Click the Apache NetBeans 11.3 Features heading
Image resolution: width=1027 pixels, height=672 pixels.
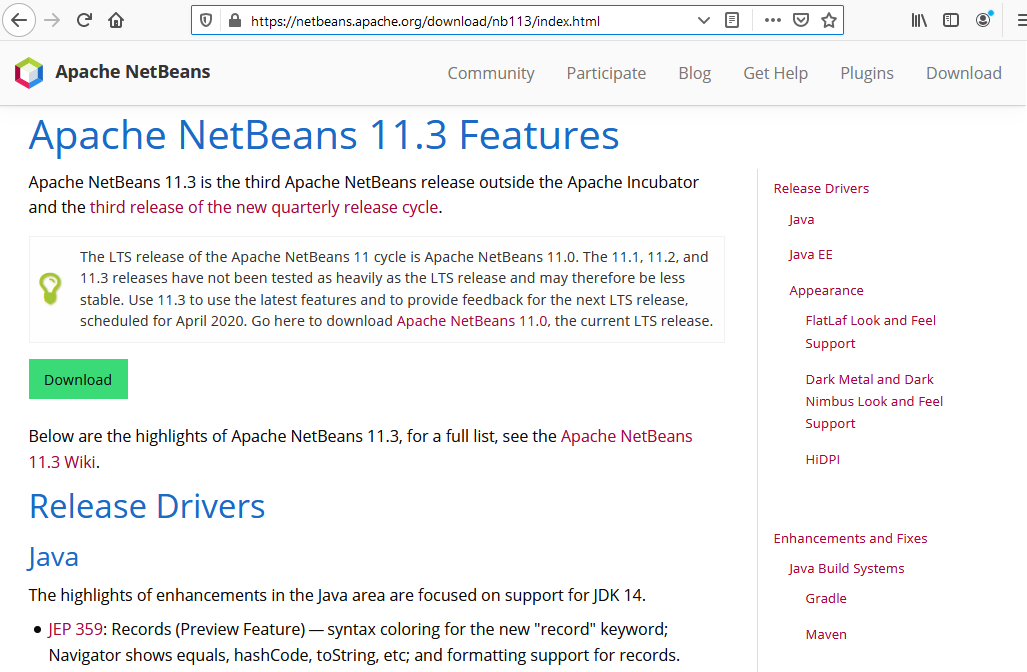[324, 136]
